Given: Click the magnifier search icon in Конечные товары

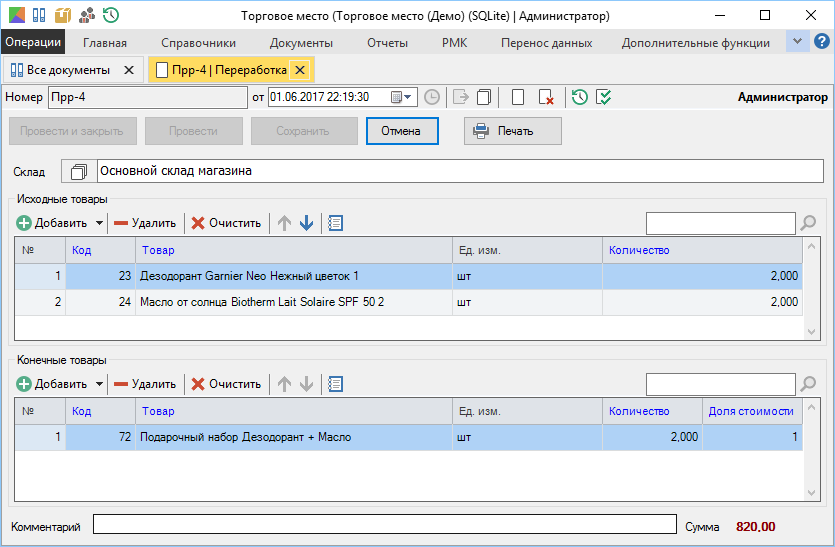Looking at the screenshot, I should click(808, 384).
